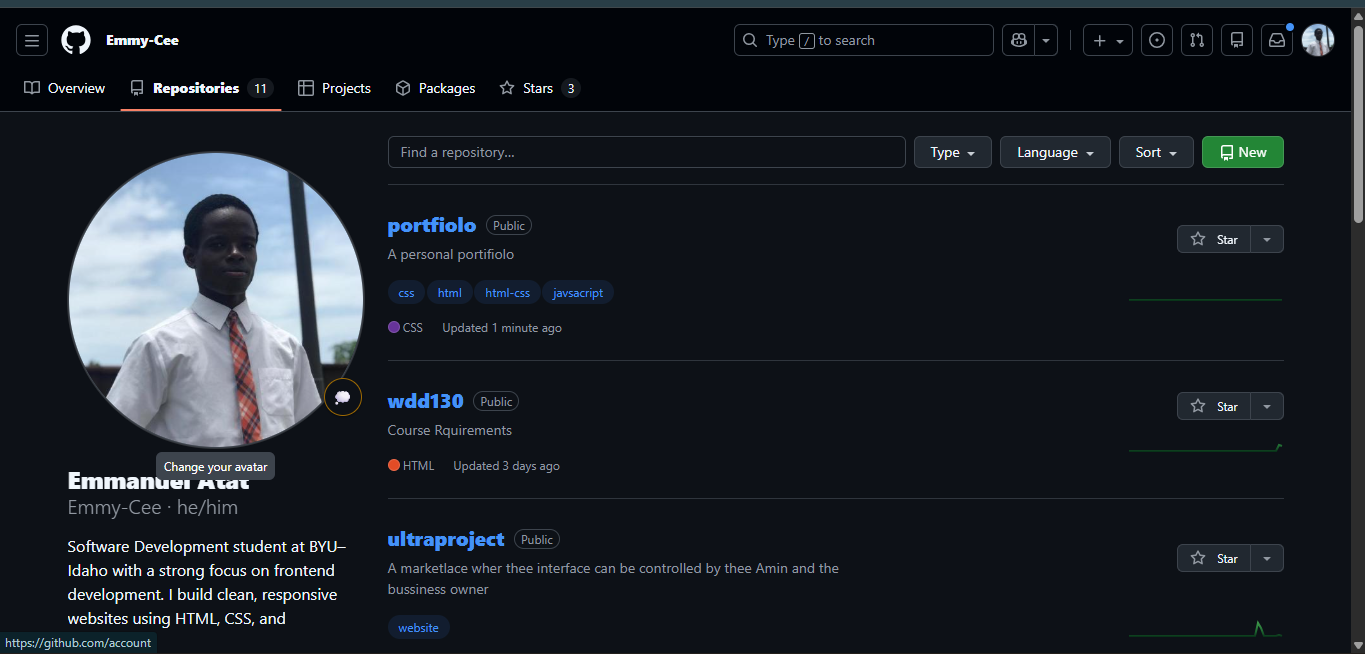Click the wdd130 activity sparkline graph
The height and width of the screenshot is (654, 1365).
[1205, 448]
